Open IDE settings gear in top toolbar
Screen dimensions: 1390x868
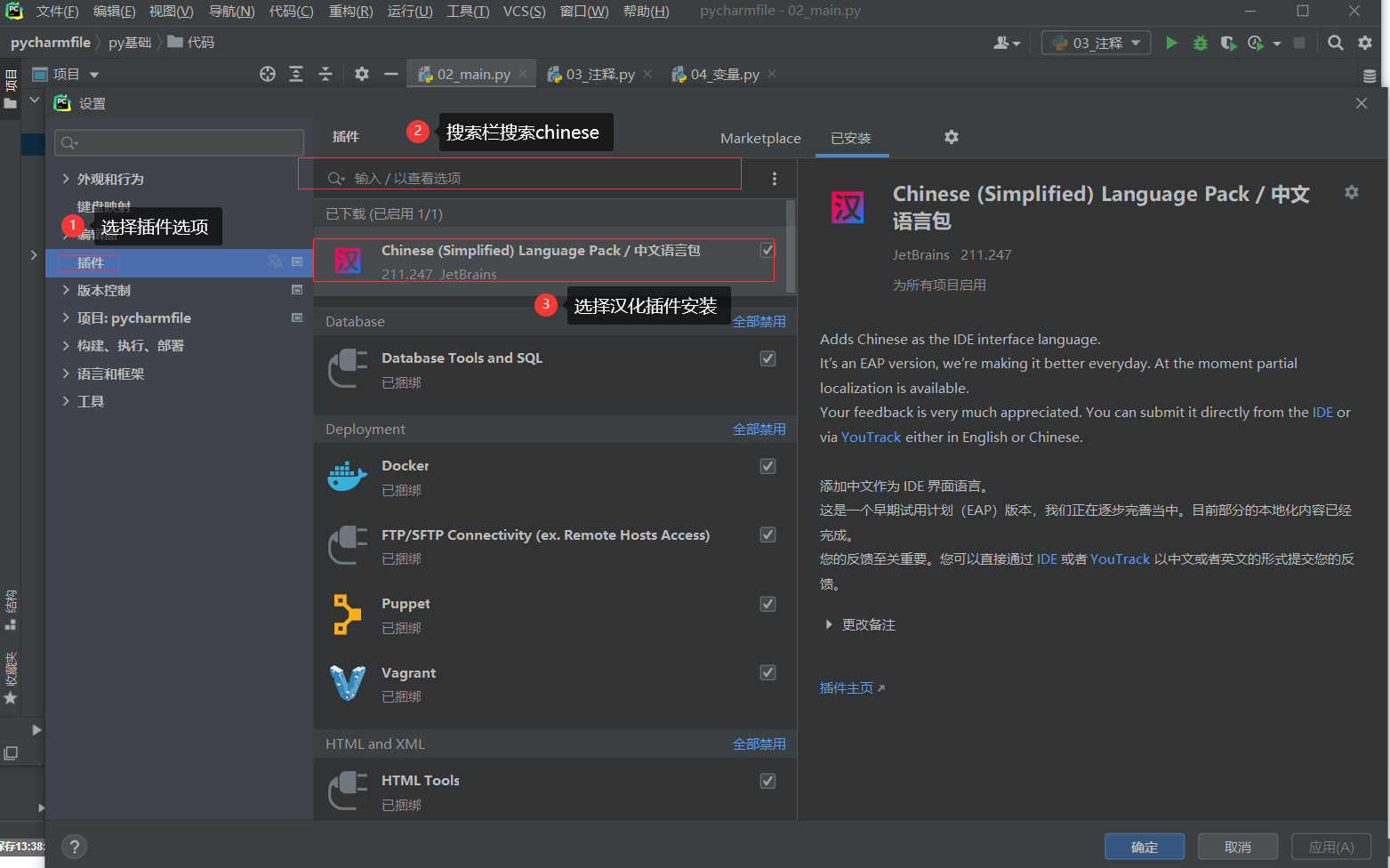coord(1365,43)
